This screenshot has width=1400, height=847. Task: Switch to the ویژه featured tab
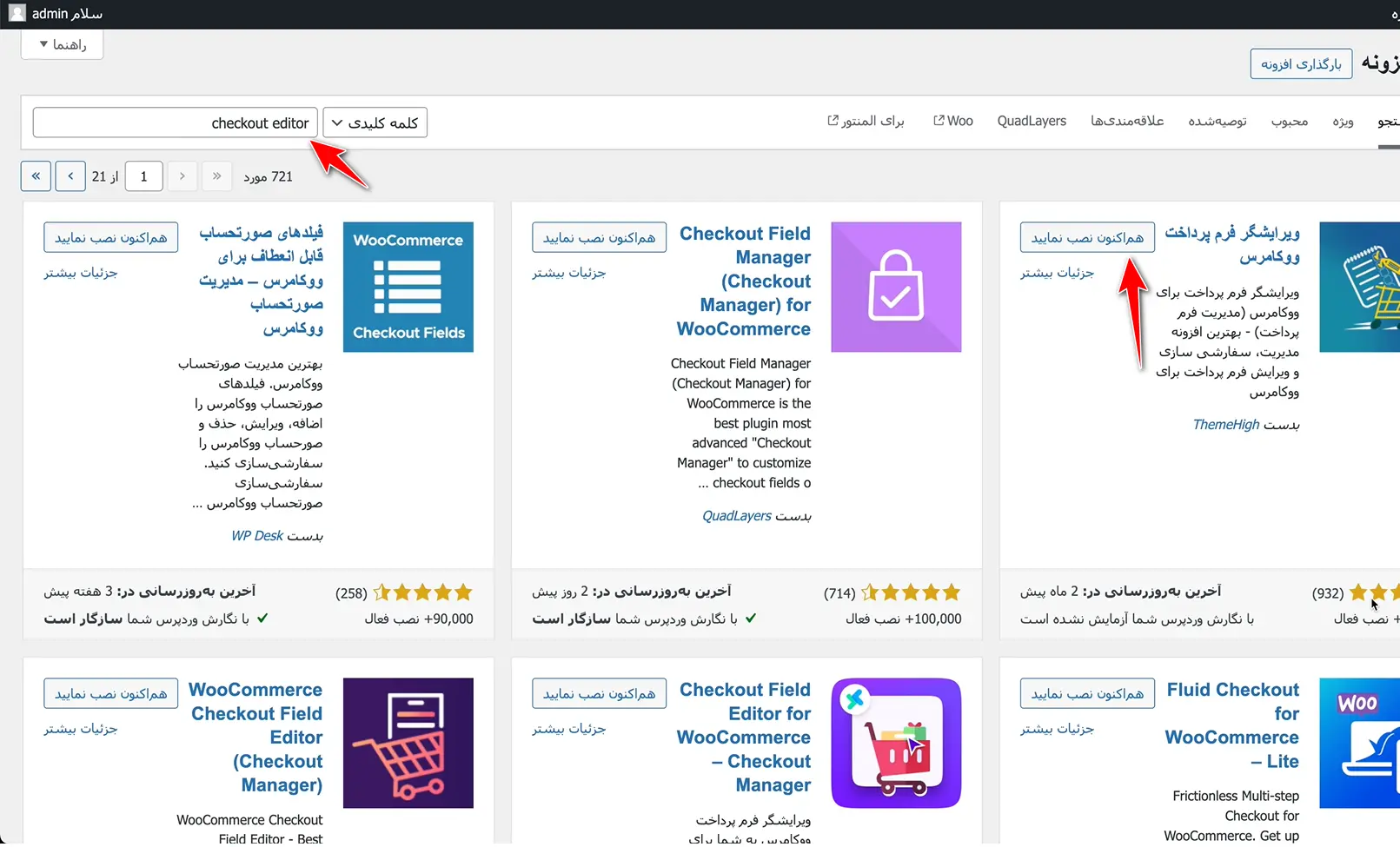coord(1344,121)
